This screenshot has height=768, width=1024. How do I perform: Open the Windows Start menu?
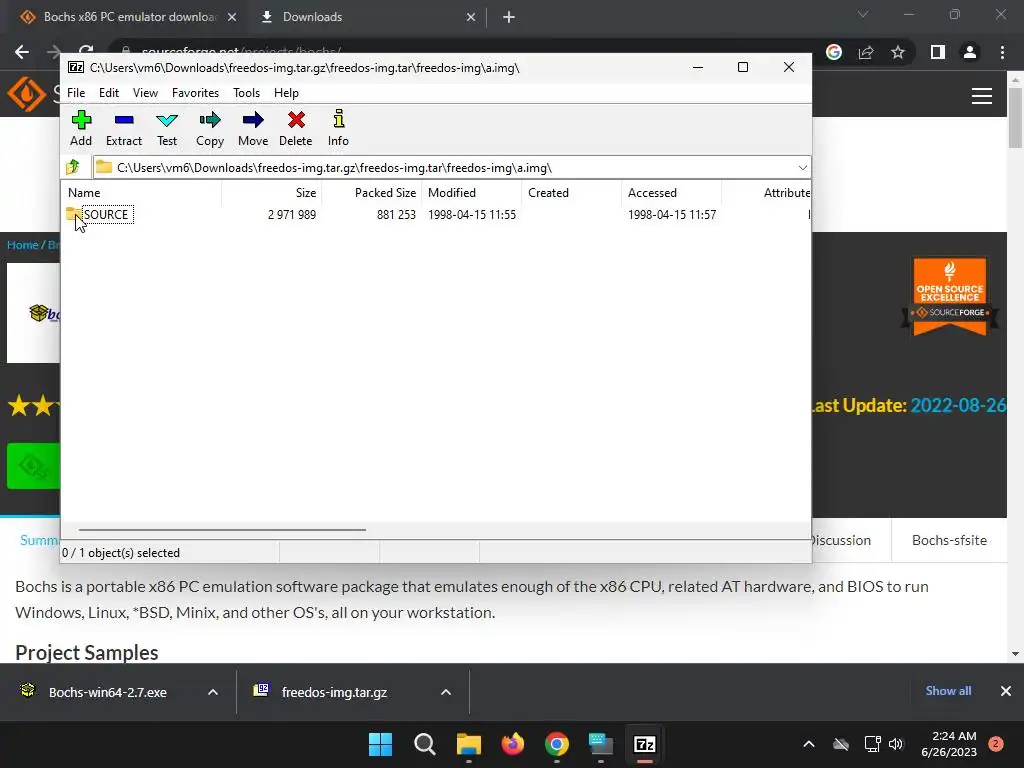380,744
